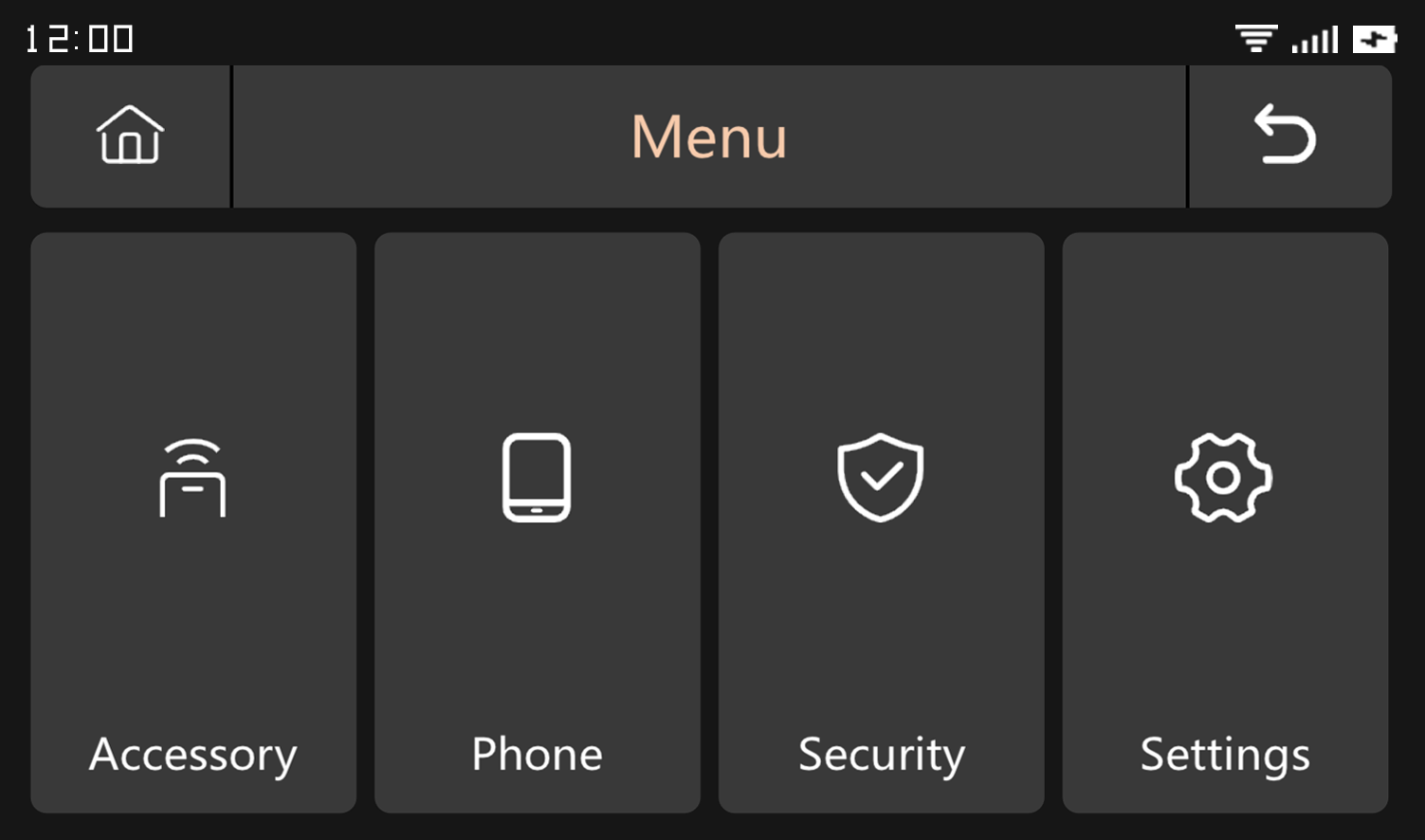
Task: Click the Menu heading text
Action: (709, 137)
